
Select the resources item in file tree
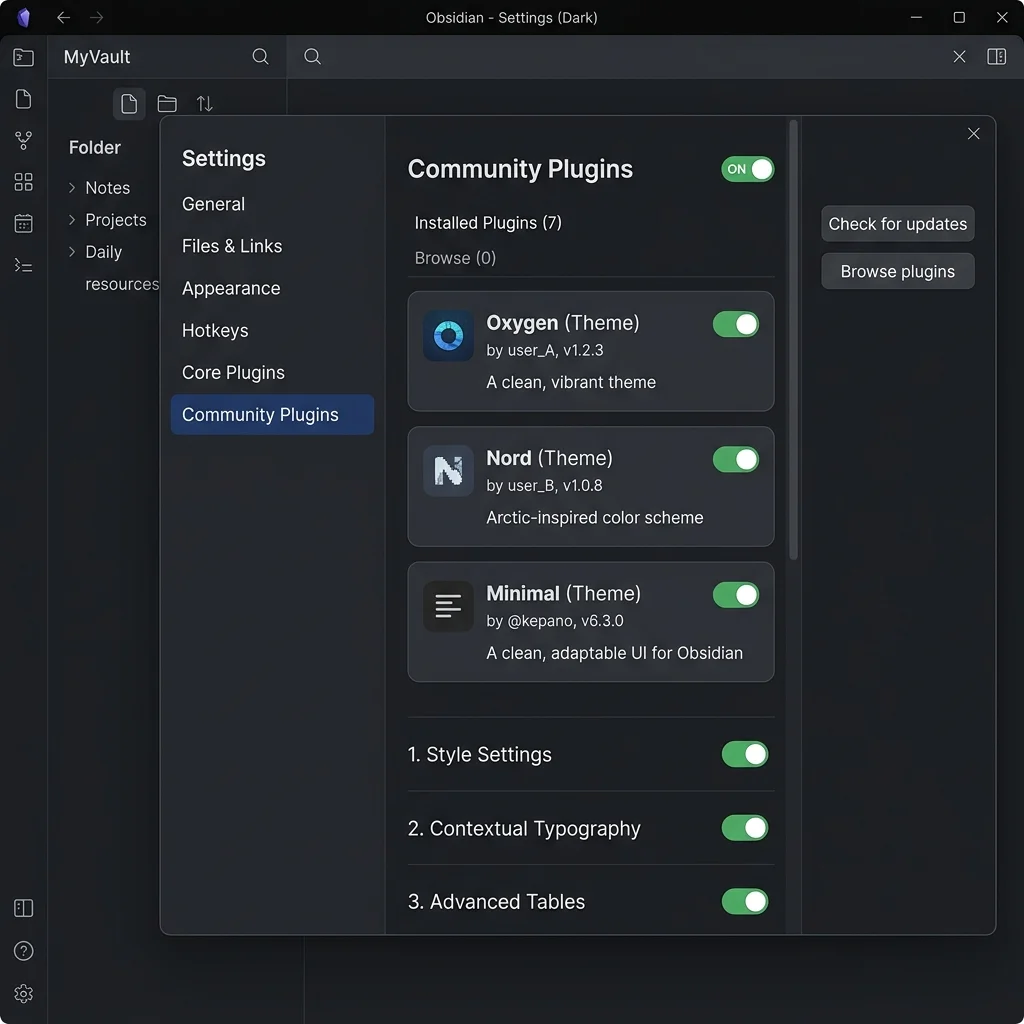[121, 285]
